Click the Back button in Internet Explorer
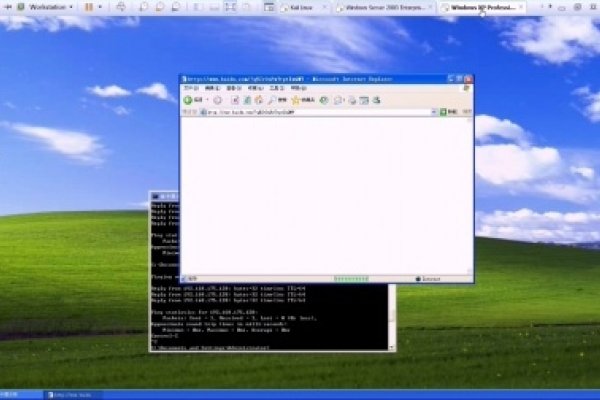600x400 pixels. click(x=194, y=100)
